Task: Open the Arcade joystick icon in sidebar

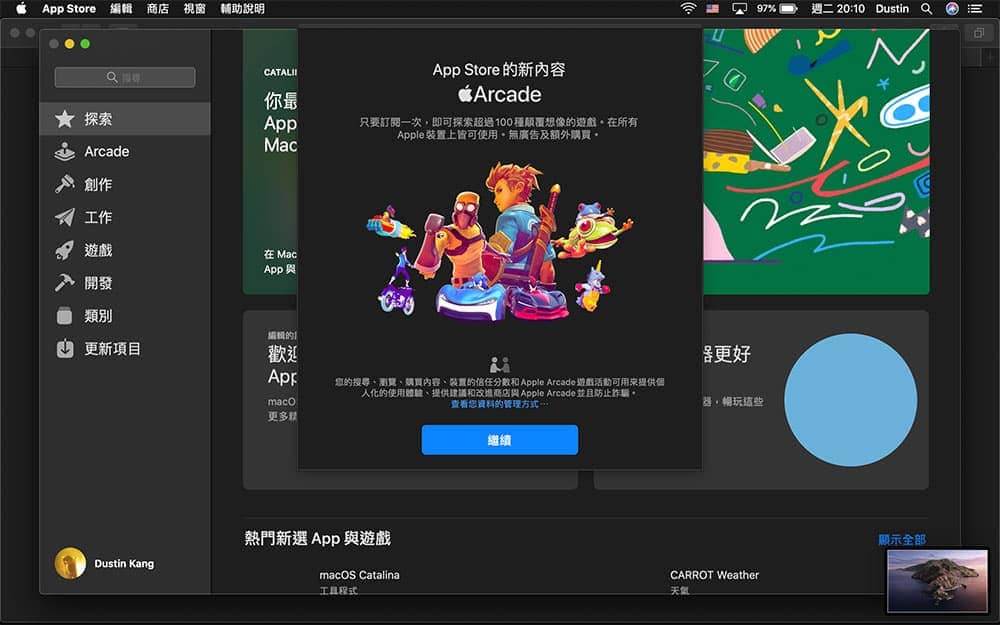Action: [64, 152]
